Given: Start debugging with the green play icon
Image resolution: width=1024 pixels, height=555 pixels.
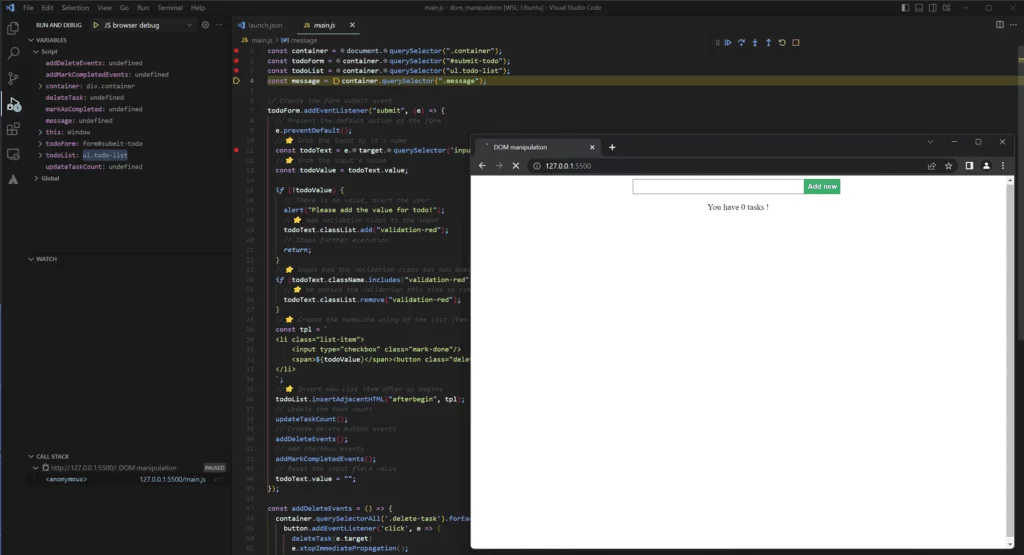Looking at the screenshot, I should [x=96, y=25].
